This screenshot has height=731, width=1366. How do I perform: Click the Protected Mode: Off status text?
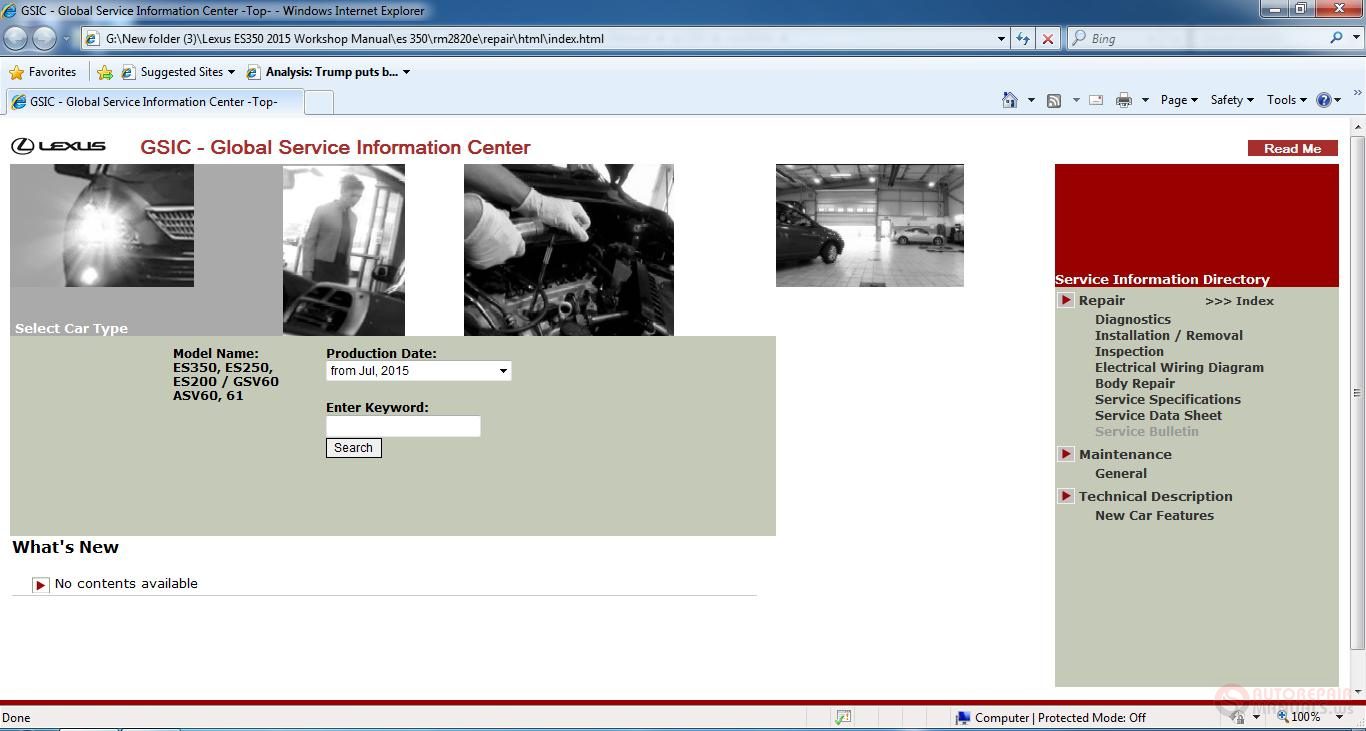pyautogui.click(x=1092, y=718)
